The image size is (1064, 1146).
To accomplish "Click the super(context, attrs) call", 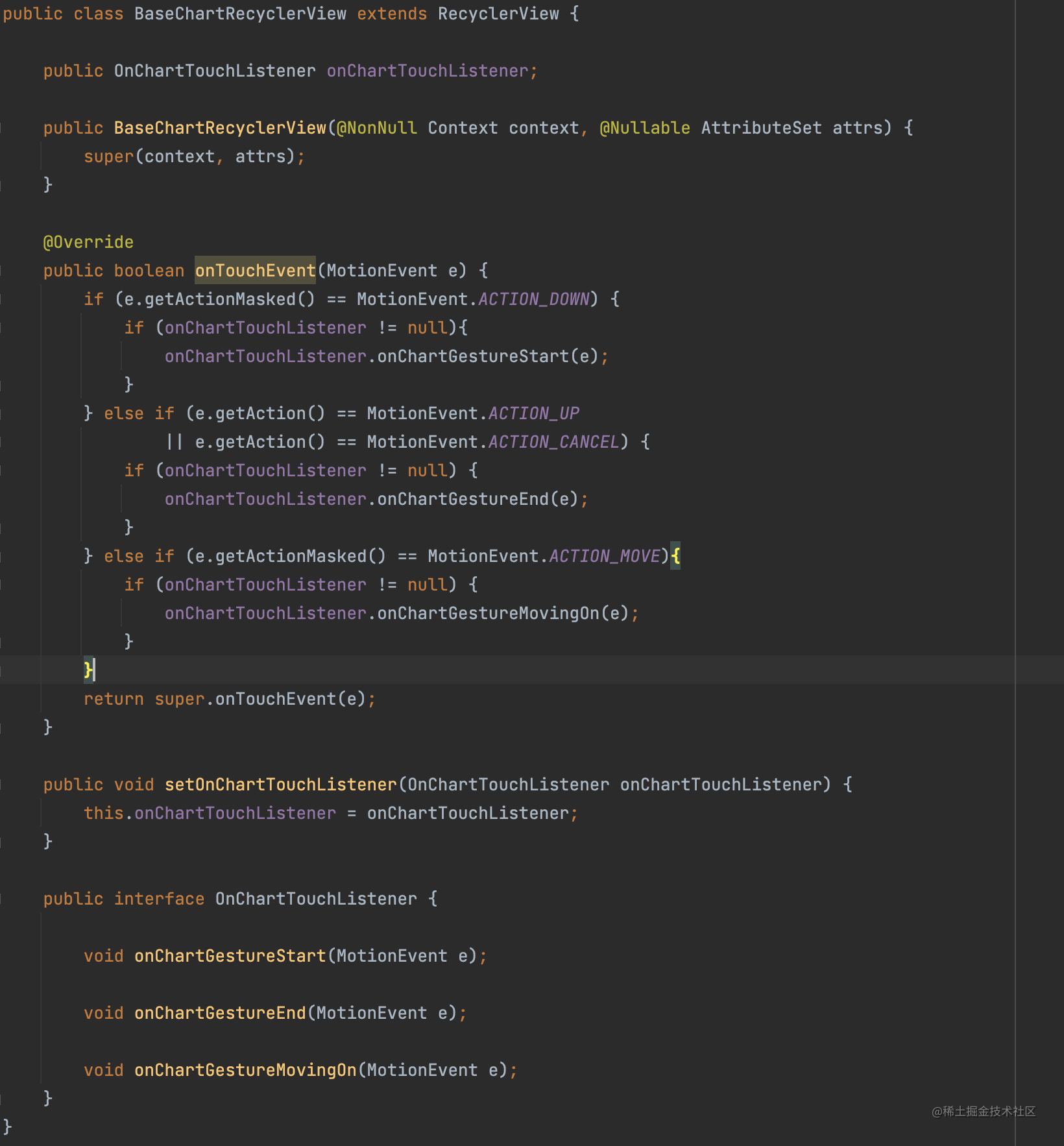I will 189,156.
